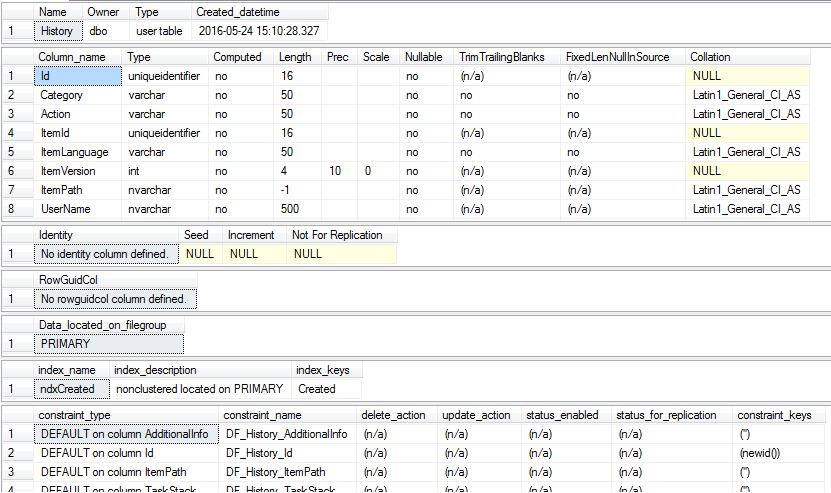Click the Prec value '10' for ItemVersion
The image size is (831, 493).
[340, 171]
